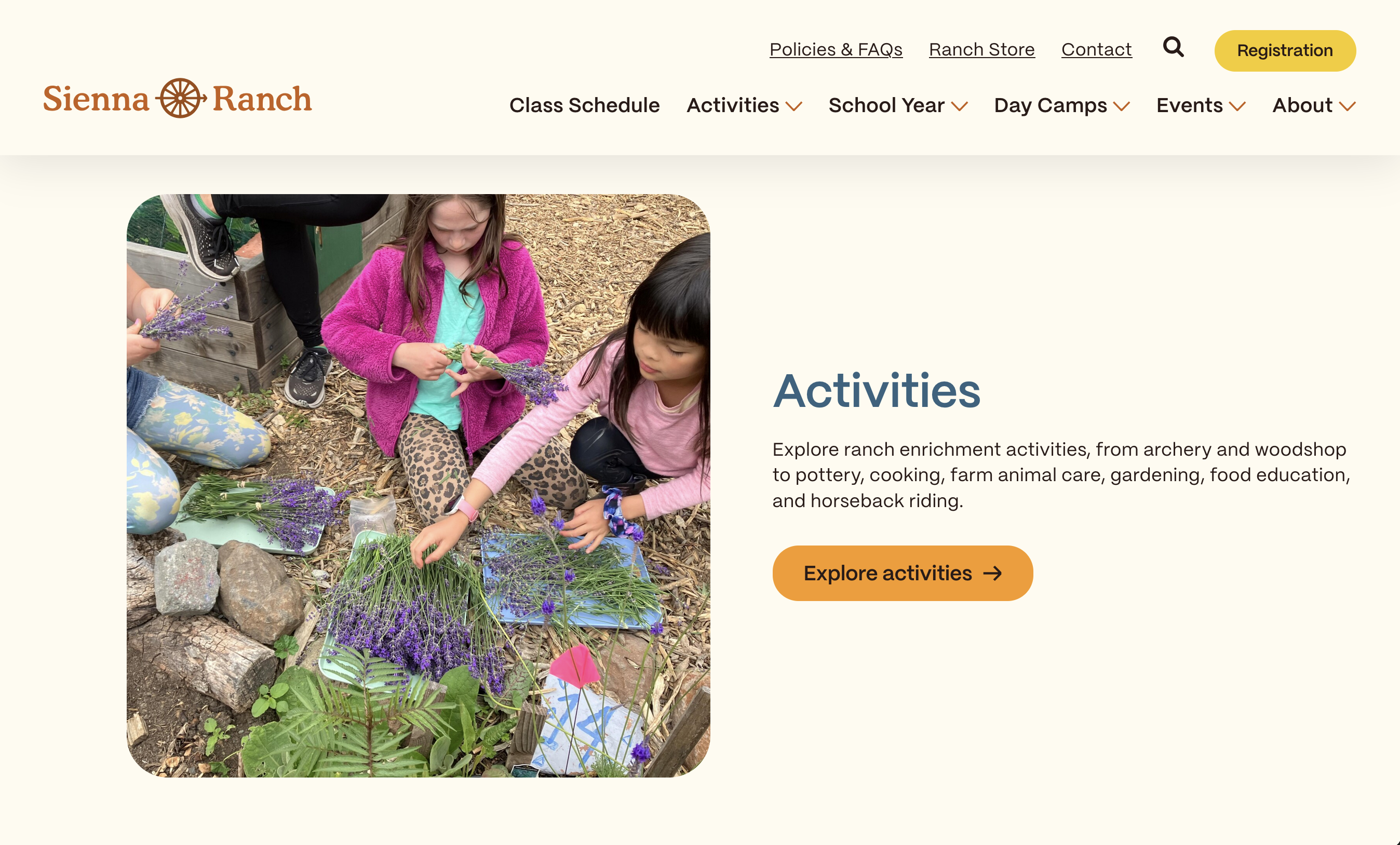Click the arrow in Explore activities button
The height and width of the screenshot is (845, 1400).
[992, 574]
